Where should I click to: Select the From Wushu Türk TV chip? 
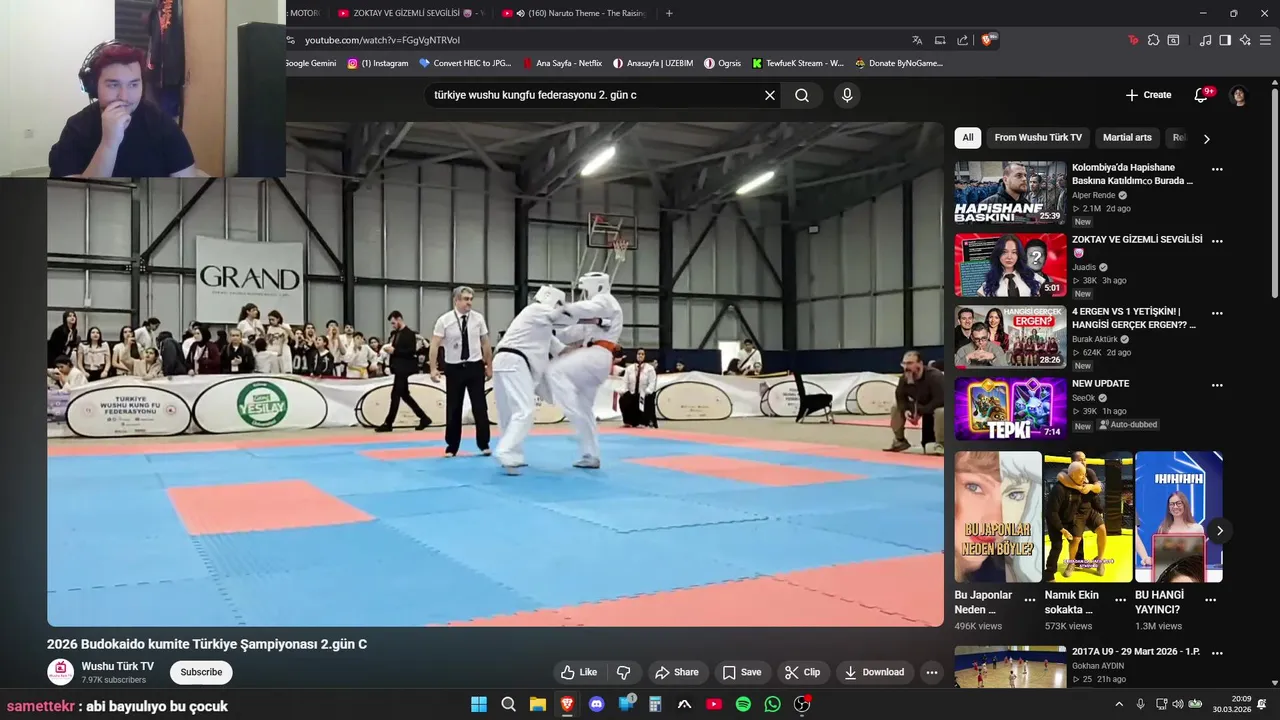click(x=1038, y=138)
